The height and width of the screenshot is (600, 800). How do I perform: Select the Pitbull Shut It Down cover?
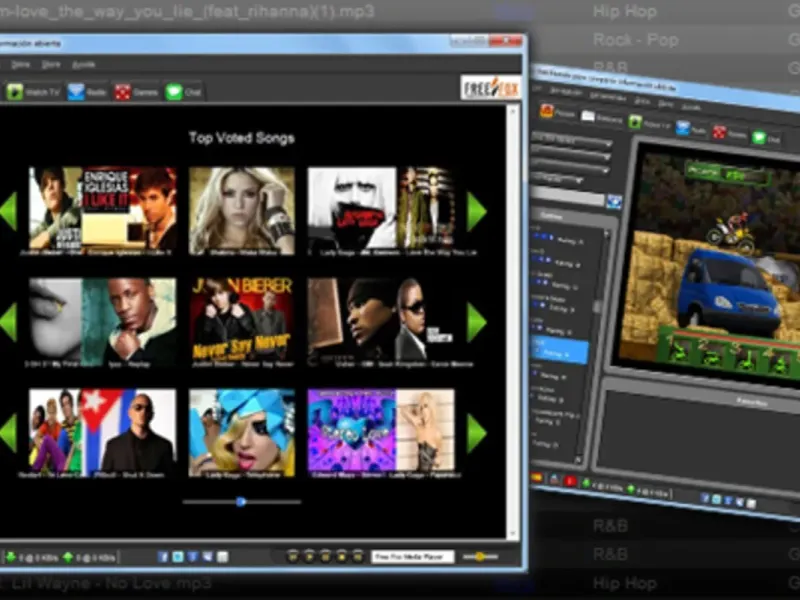129,431
